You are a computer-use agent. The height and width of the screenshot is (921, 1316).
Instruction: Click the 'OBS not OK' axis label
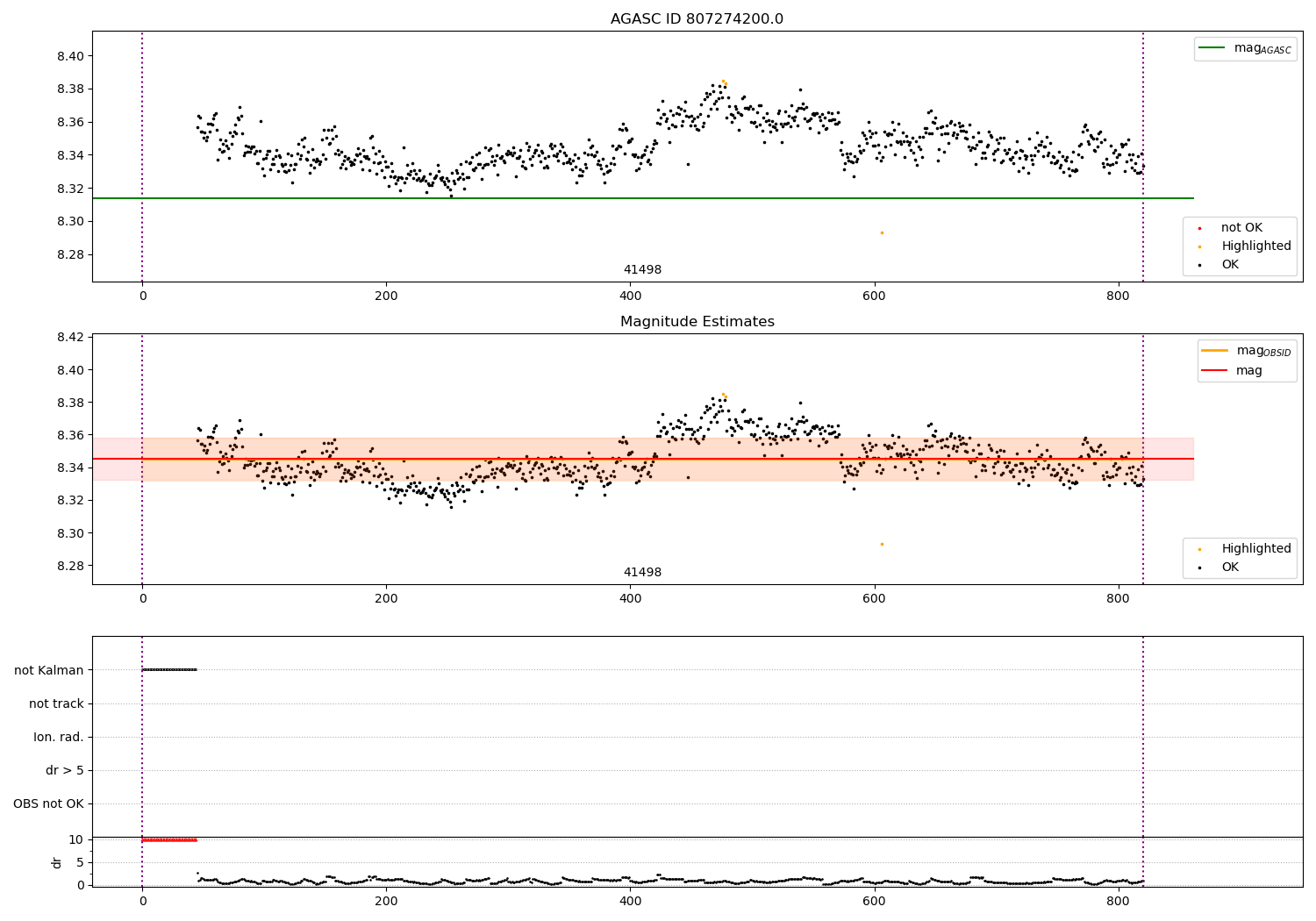click(48, 803)
